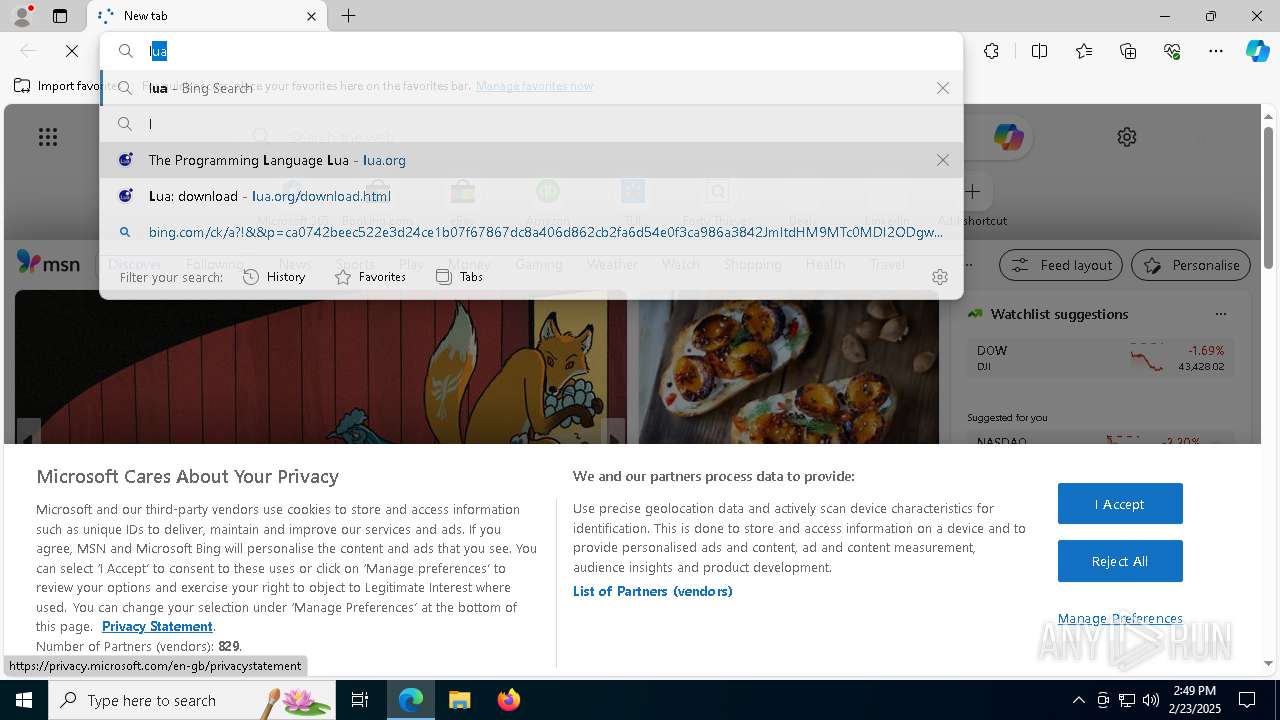Open File Explorer from taskbar
The width and height of the screenshot is (1280, 720).
pyautogui.click(x=459, y=700)
